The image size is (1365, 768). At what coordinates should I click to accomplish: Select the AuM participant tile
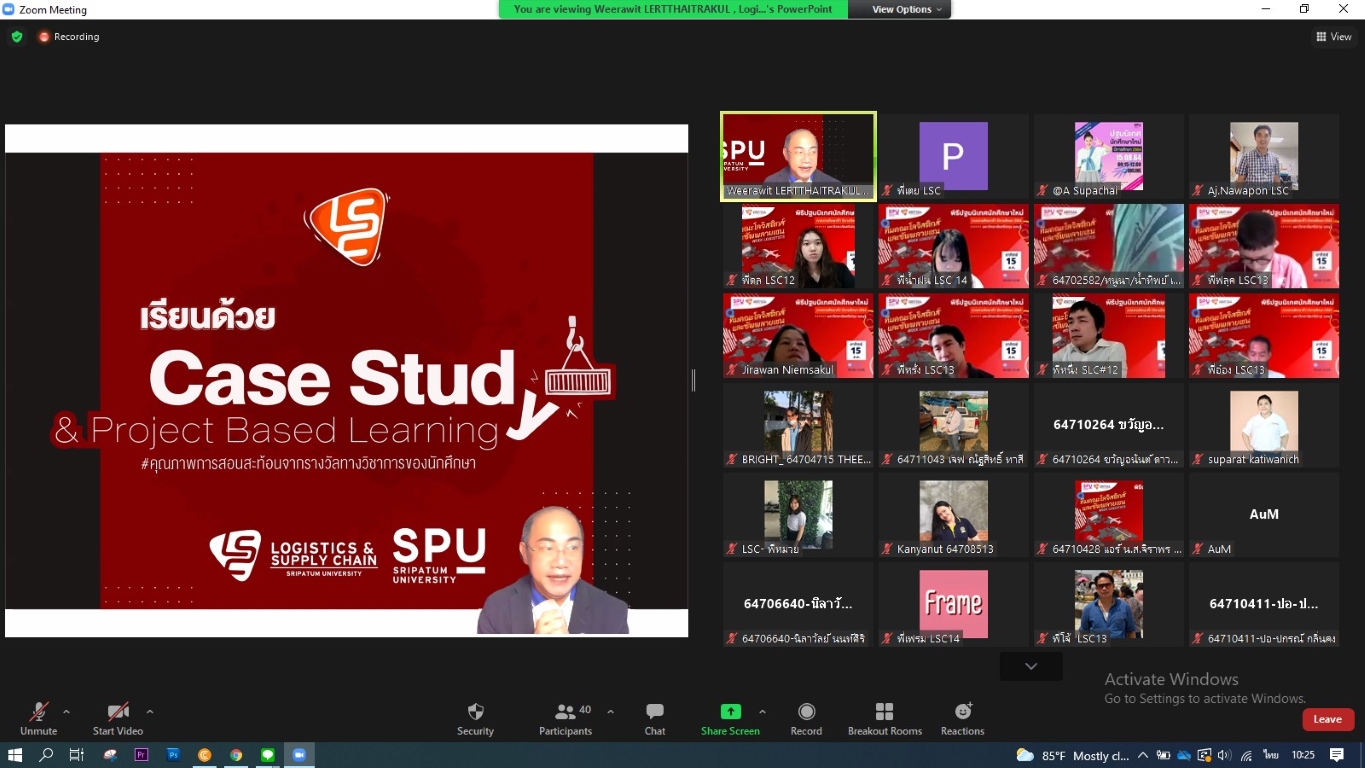coord(1264,515)
